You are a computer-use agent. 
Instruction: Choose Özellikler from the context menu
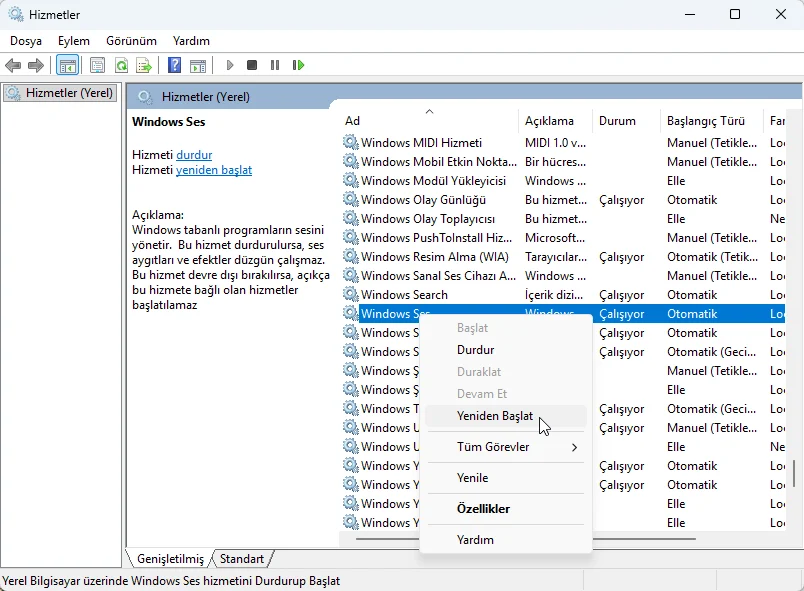click(506, 509)
